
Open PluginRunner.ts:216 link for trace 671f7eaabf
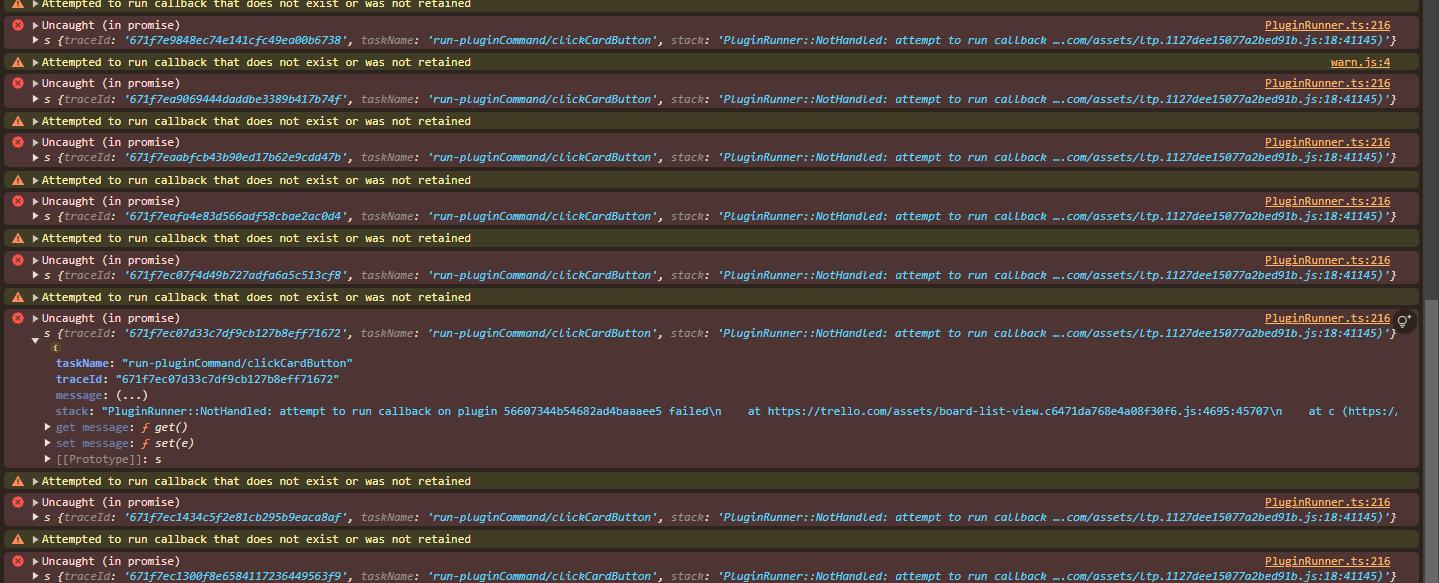tap(1327, 143)
